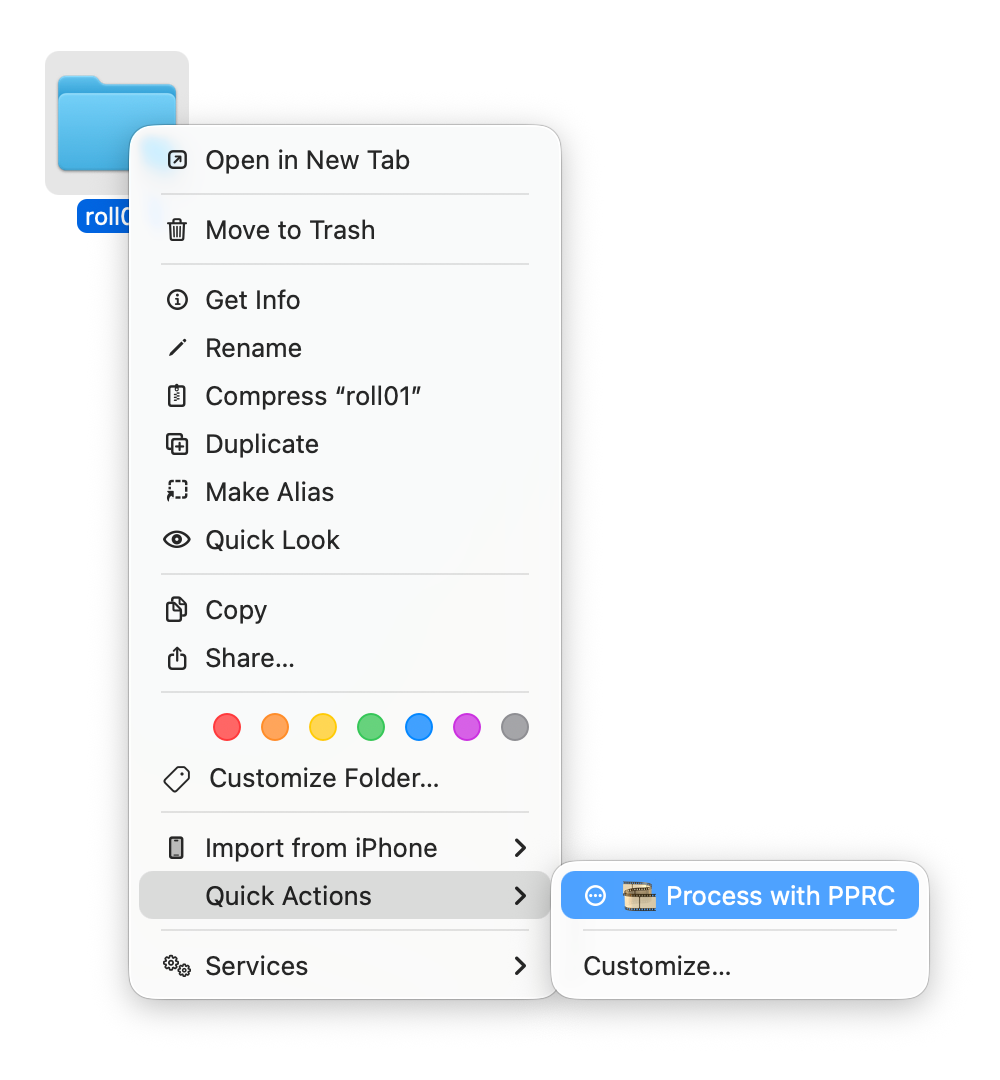1000x1080 pixels.
Task: Apply the red tag color
Action: tap(227, 727)
